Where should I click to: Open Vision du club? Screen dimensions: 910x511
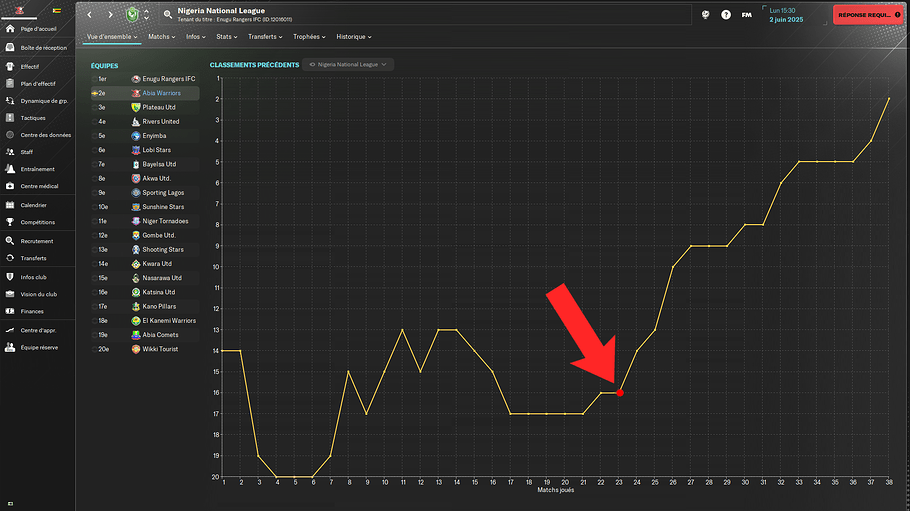(x=38, y=294)
